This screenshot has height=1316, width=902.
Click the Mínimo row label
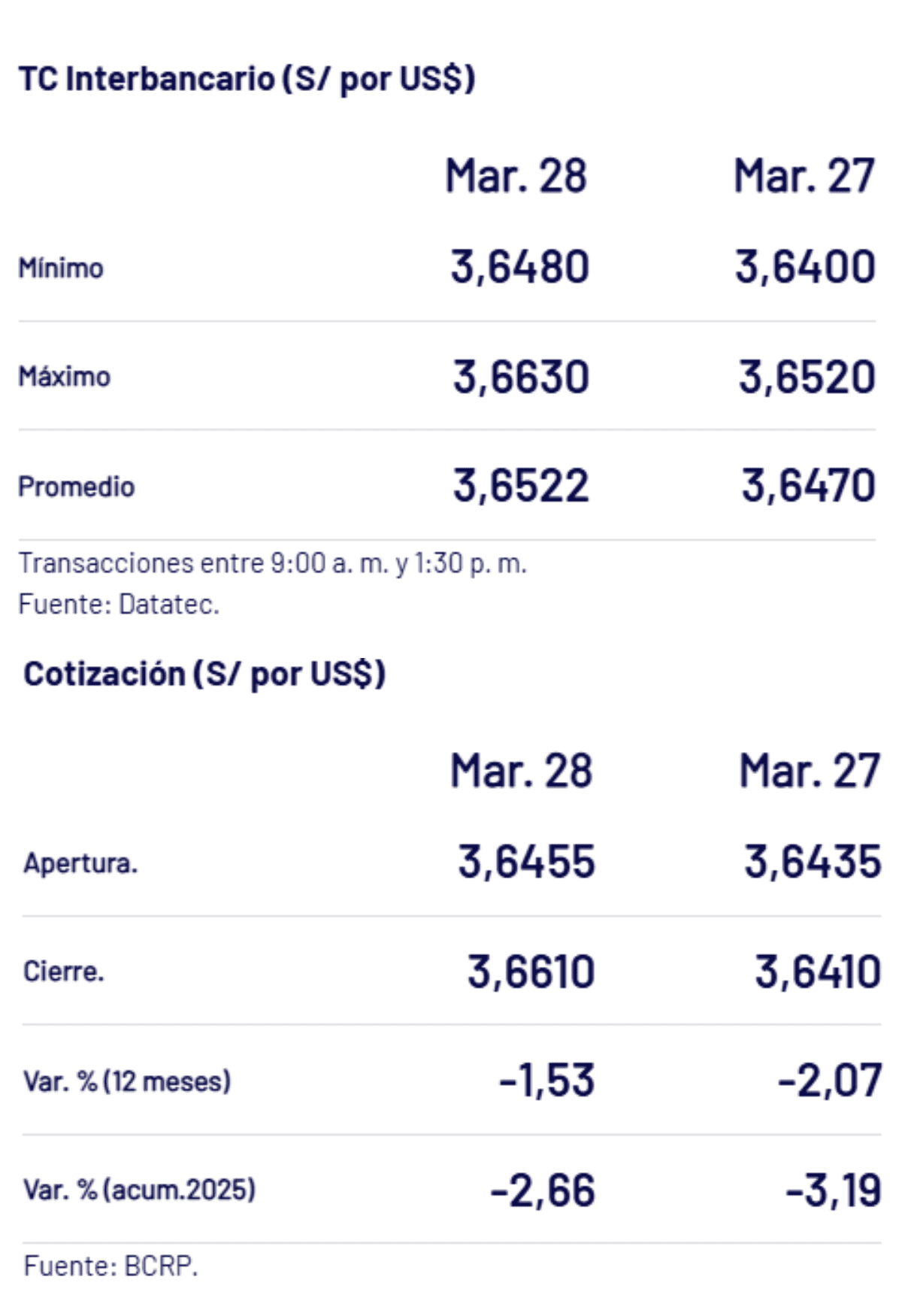tap(61, 268)
